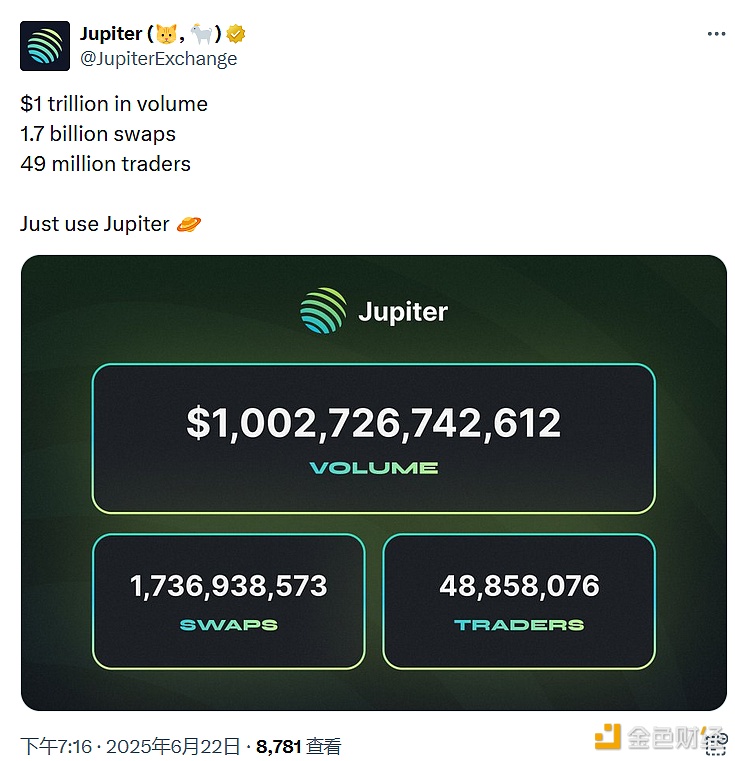
Task: Click the 金色财经 watermark logo icon
Action: coord(608,737)
